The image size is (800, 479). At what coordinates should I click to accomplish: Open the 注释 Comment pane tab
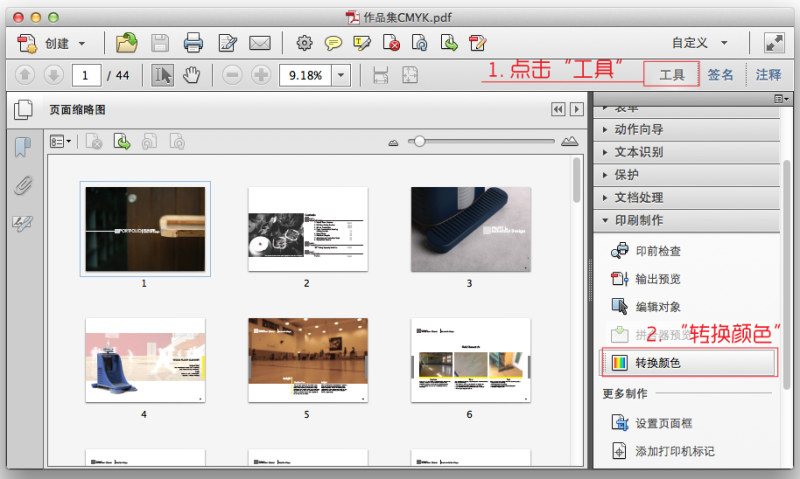768,75
